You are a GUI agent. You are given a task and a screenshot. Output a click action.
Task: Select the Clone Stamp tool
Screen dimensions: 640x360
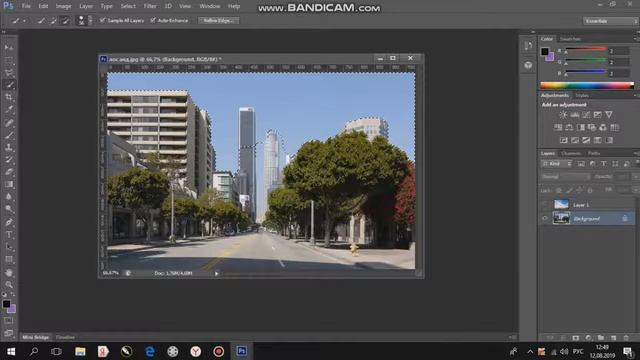9,147
